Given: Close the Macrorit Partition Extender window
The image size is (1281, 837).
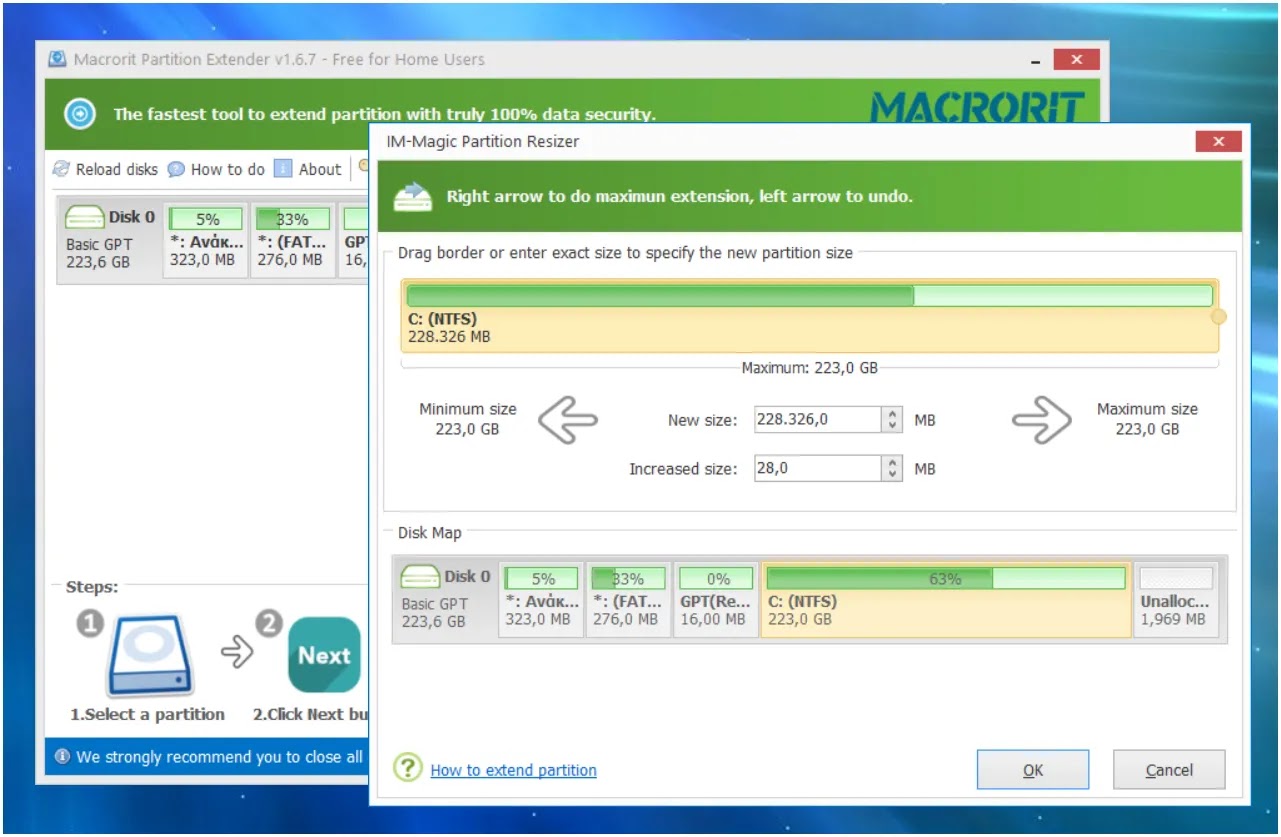Looking at the screenshot, I should point(1076,60).
